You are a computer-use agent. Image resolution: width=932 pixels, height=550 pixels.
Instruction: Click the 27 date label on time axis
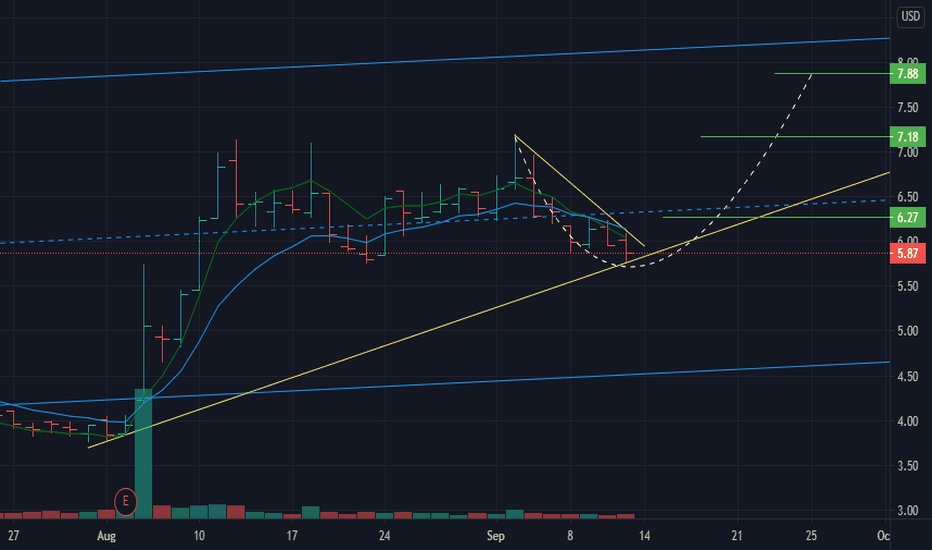click(13, 536)
